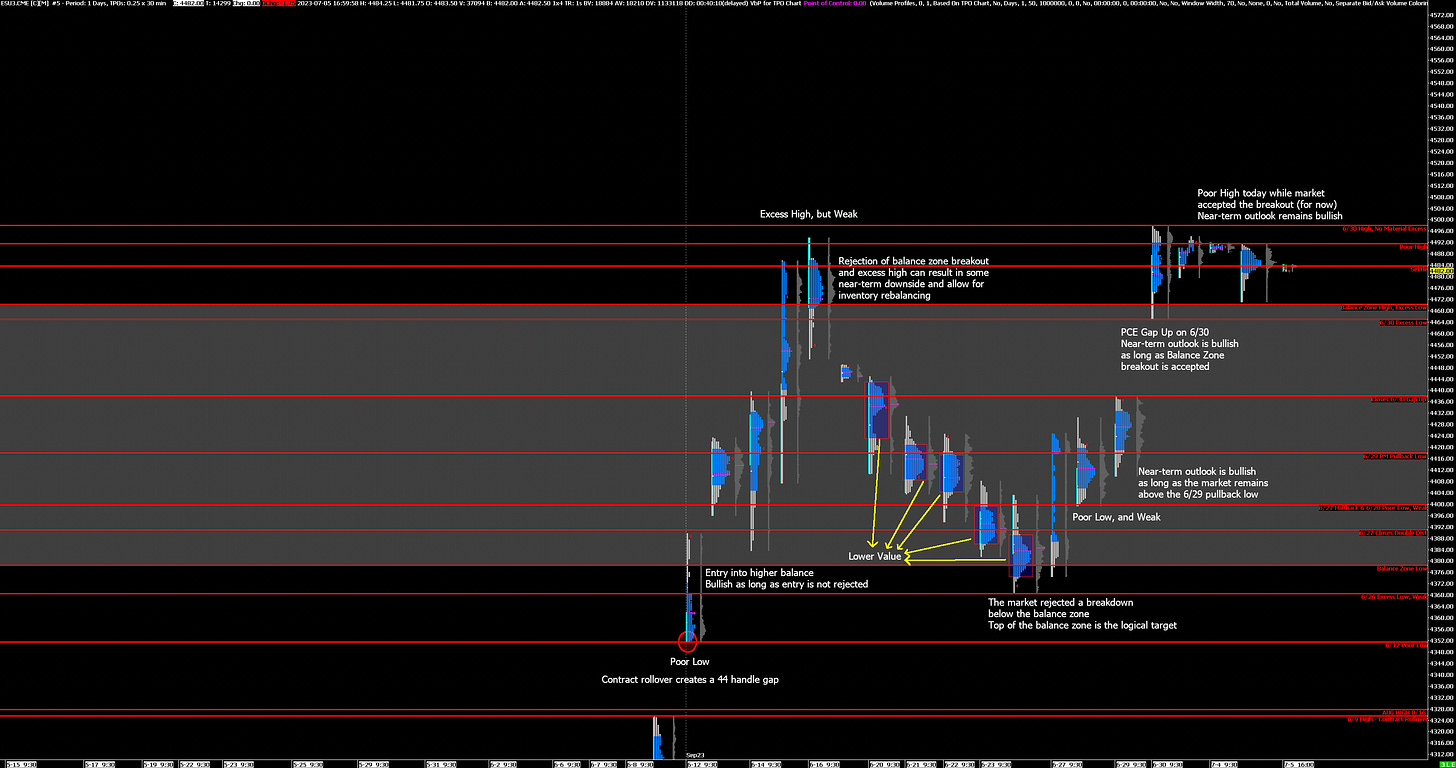
Task: Select 'Rejection of balance zone breakout' annotation text
Action: pyautogui.click(x=914, y=259)
